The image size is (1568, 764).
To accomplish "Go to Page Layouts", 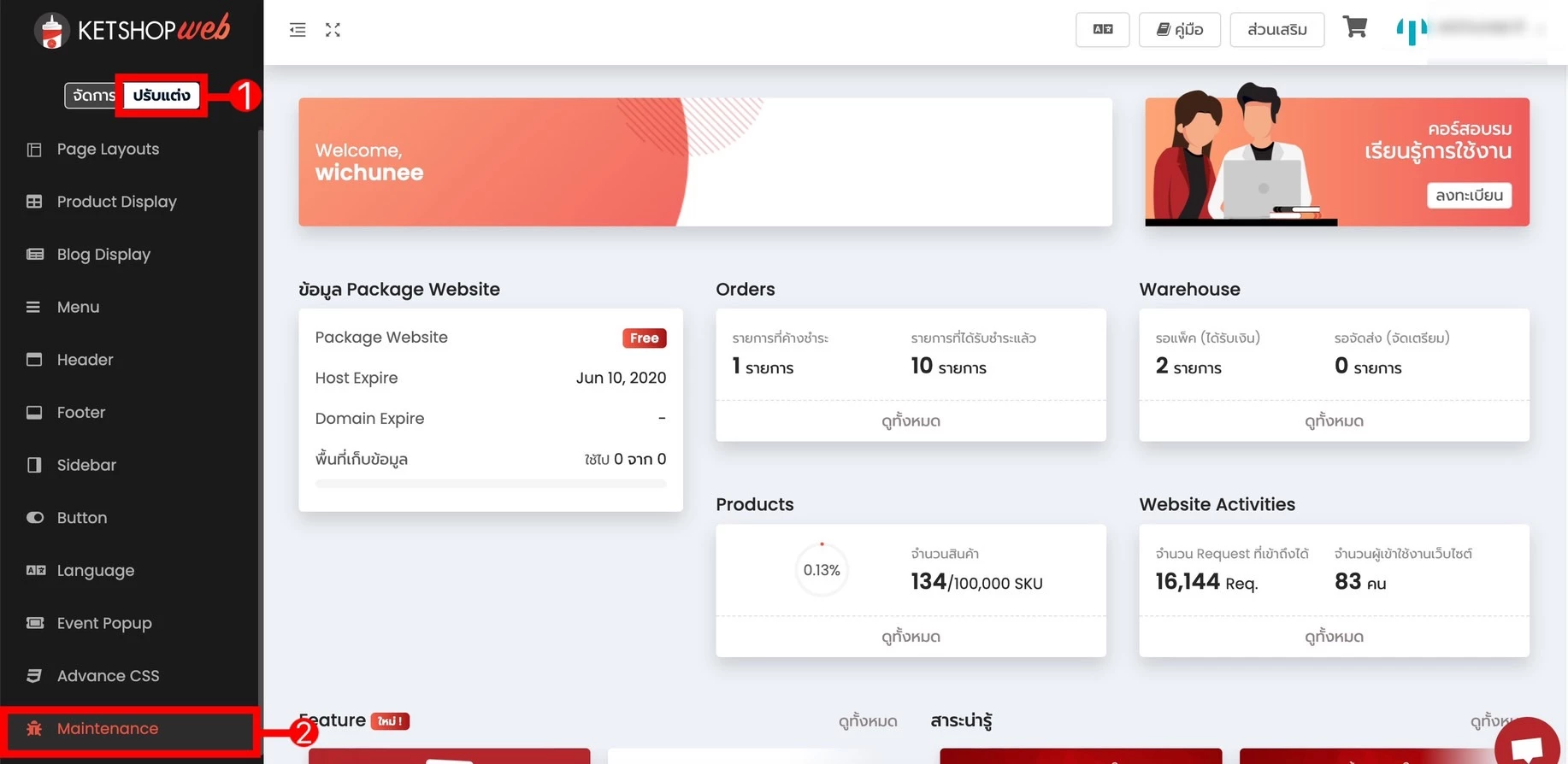I will pyautogui.click(x=108, y=150).
